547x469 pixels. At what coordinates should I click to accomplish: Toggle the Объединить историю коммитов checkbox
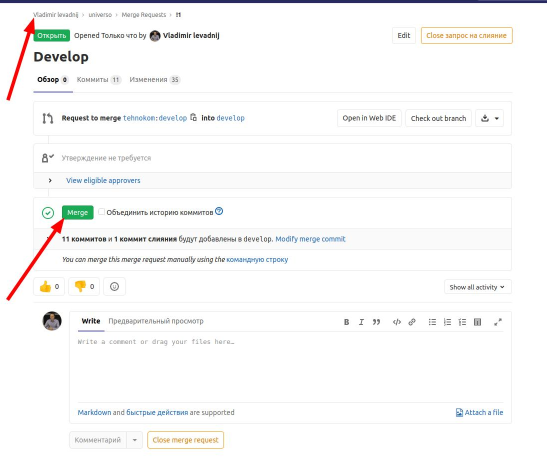coord(102,211)
